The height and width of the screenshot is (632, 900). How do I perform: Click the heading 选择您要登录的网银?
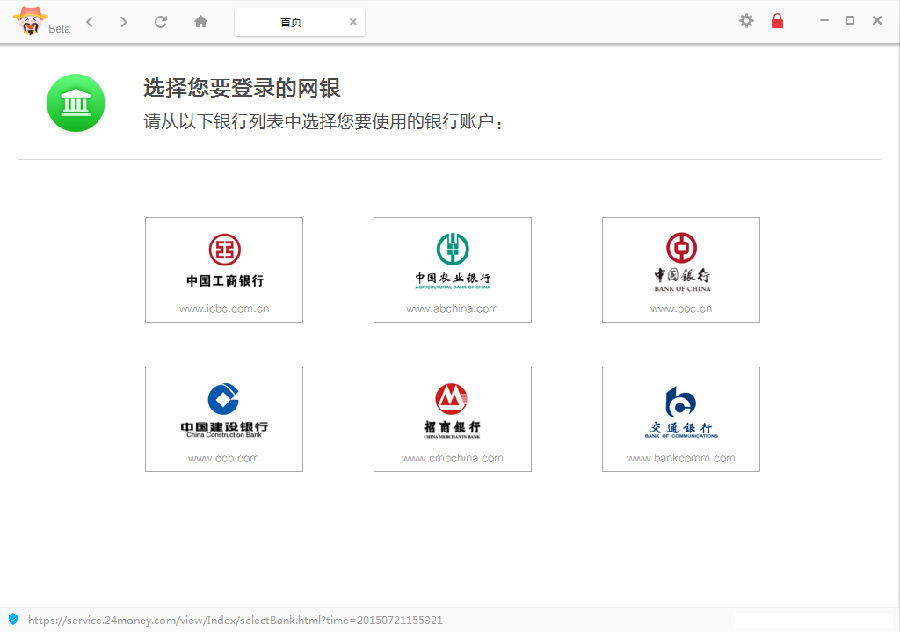tap(242, 88)
